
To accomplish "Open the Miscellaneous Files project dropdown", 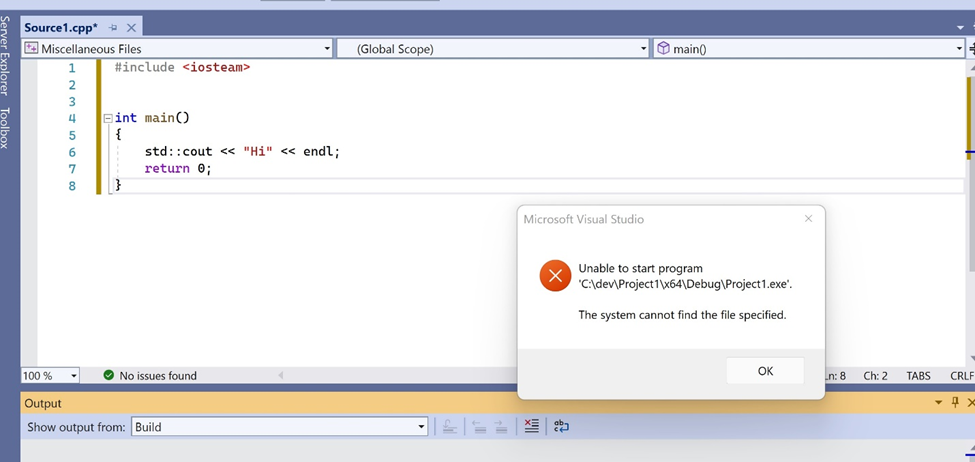I will 177,49.
